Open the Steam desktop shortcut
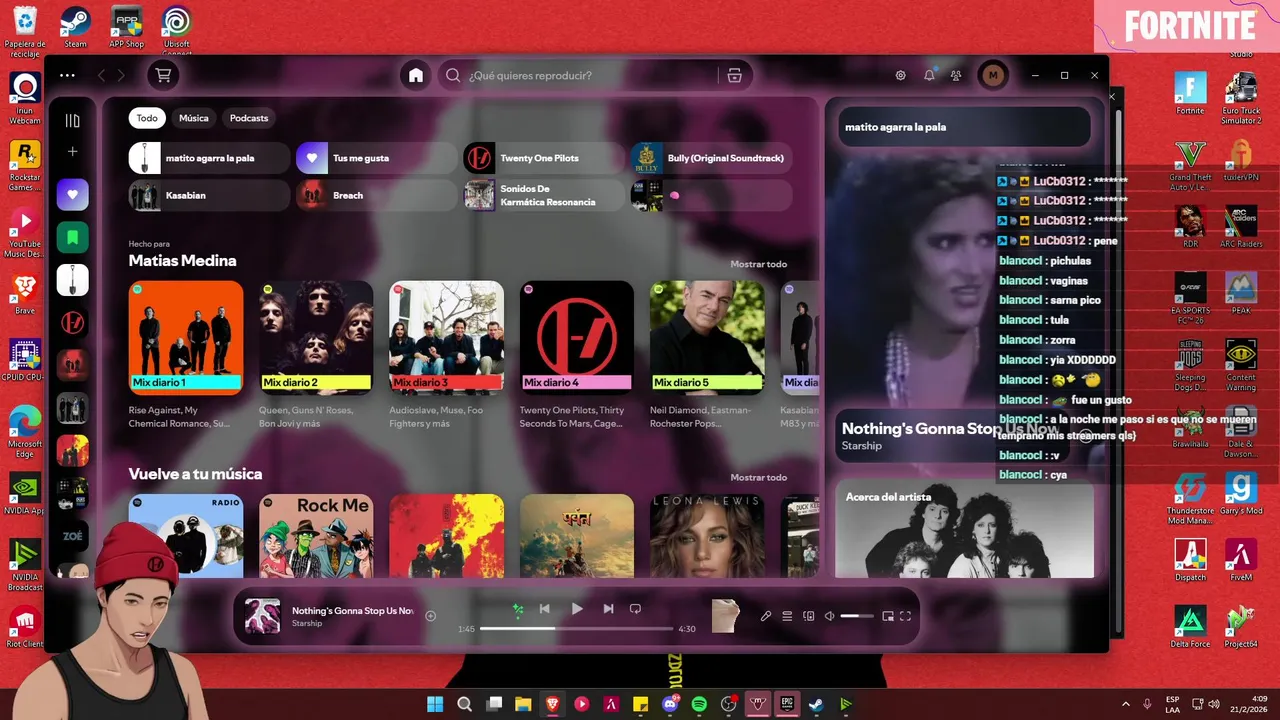 [75, 27]
